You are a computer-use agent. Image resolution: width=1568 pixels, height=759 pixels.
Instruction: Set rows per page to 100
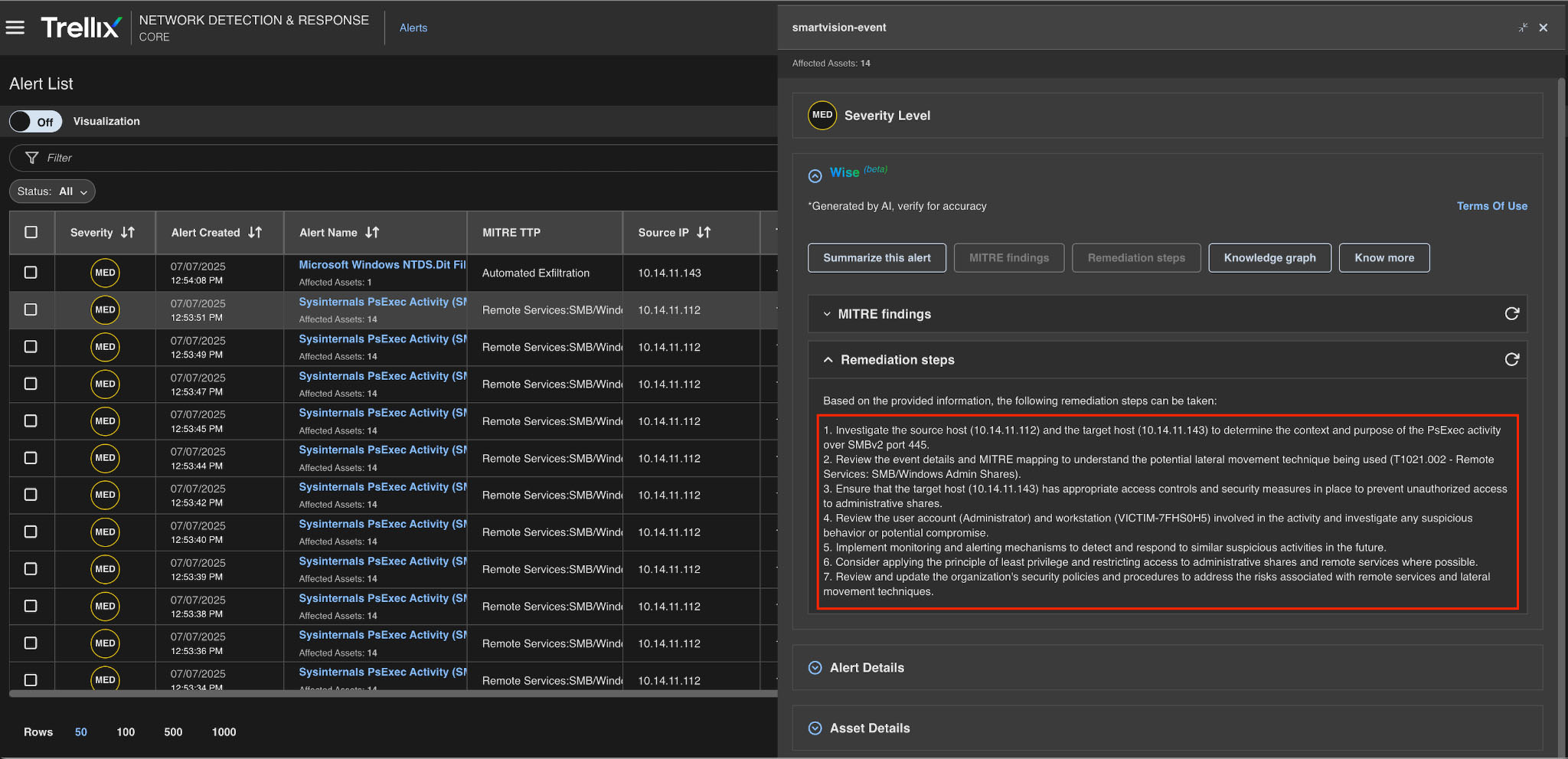[x=126, y=732]
